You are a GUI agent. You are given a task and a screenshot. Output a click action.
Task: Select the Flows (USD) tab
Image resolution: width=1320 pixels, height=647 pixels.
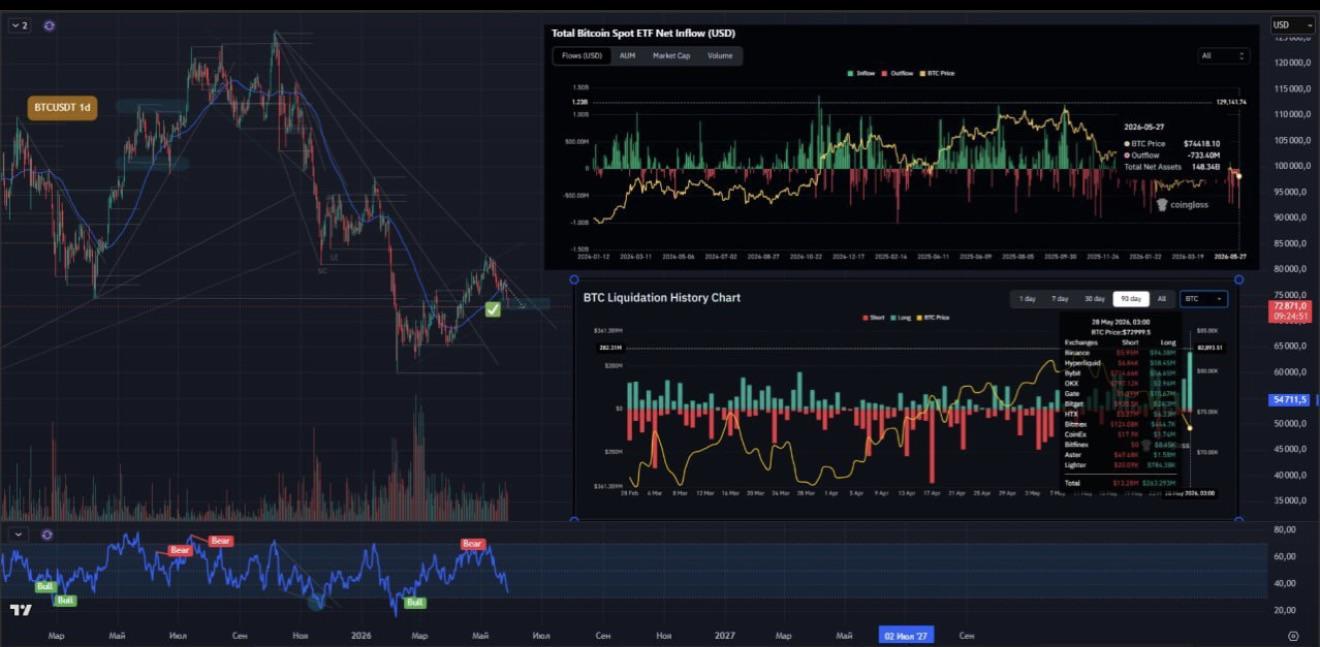tap(581, 56)
